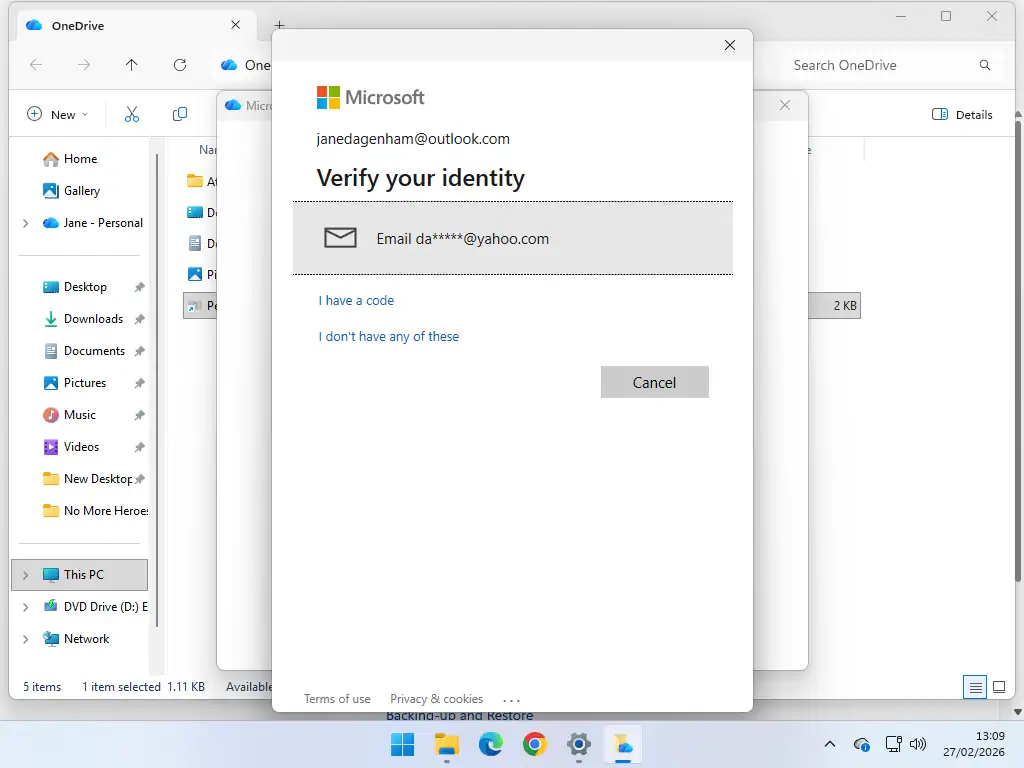Click the I have a code link
The image size is (1024, 768).
356,300
